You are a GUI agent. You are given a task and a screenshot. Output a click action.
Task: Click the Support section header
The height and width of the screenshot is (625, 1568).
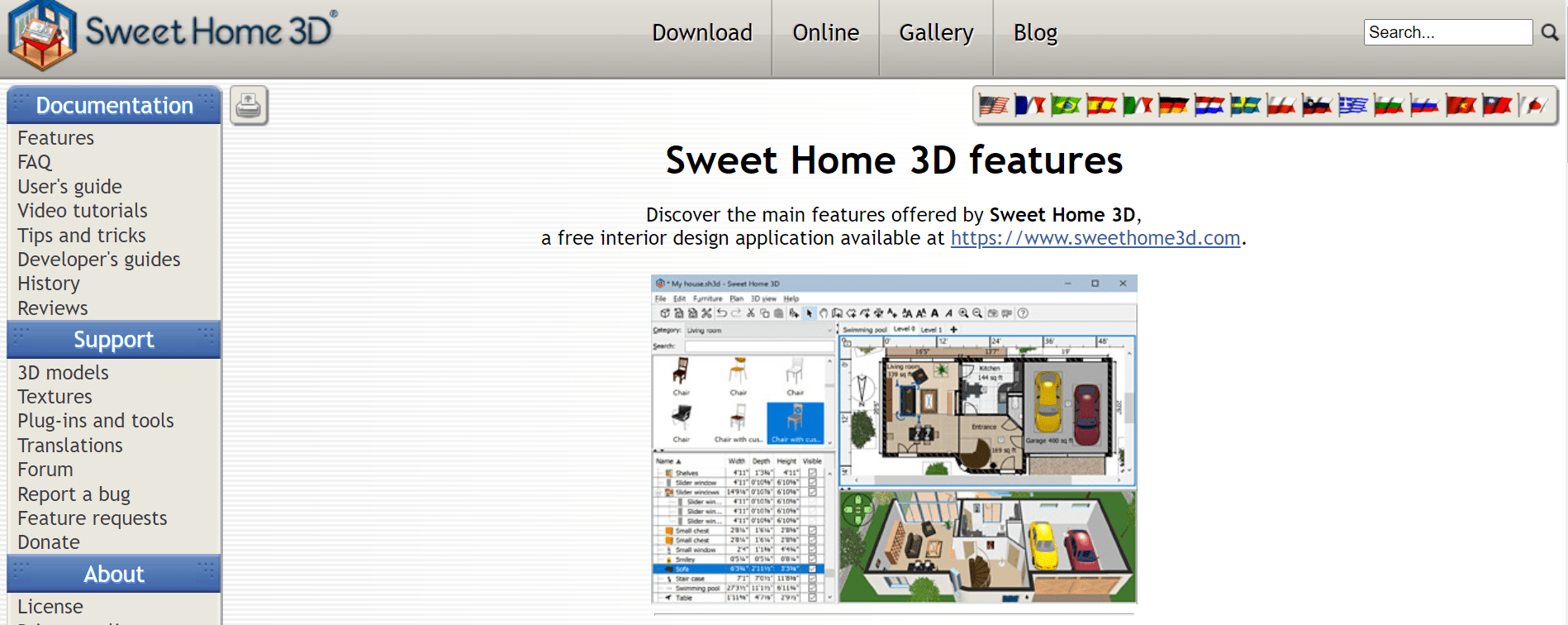[x=114, y=340]
